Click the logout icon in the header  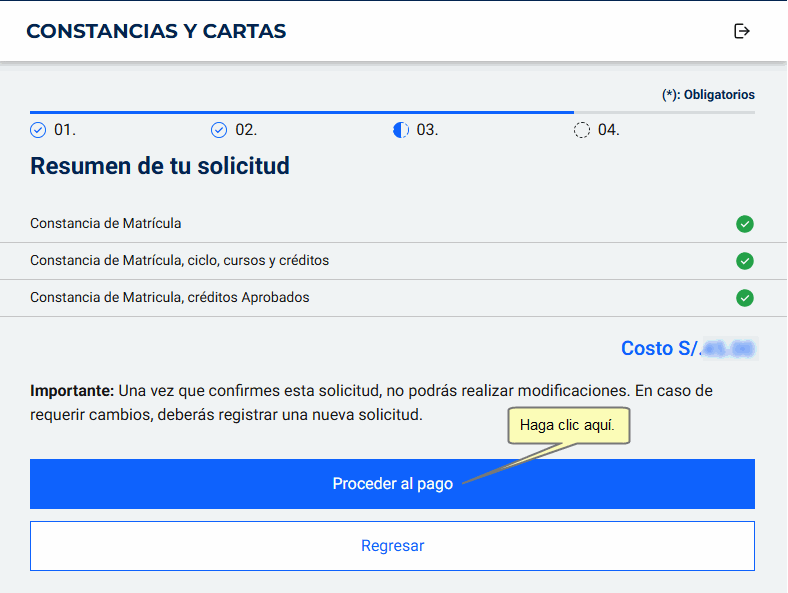pyautogui.click(x=741, y=31)
